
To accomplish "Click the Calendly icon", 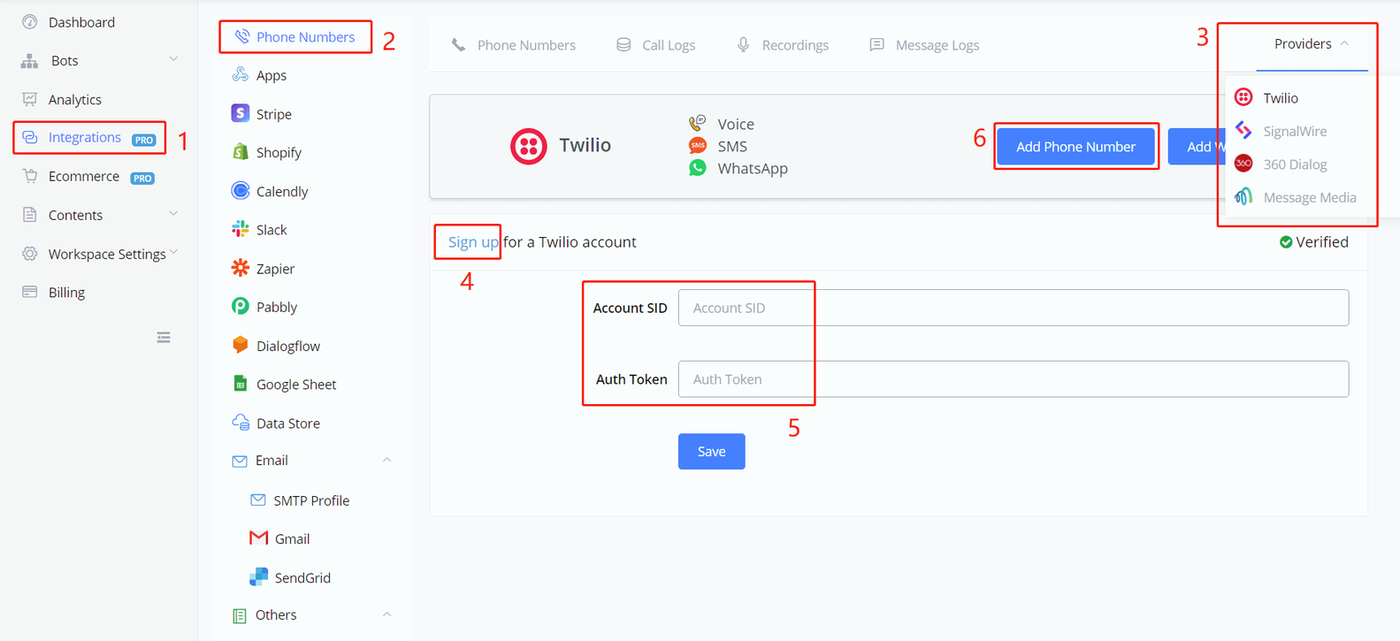I will tap(240, 191).
